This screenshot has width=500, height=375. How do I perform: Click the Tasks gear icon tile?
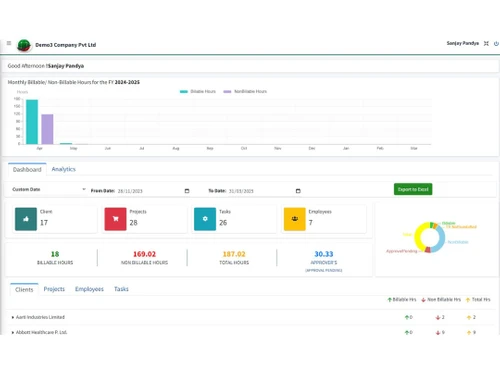(x=205, y=219)
